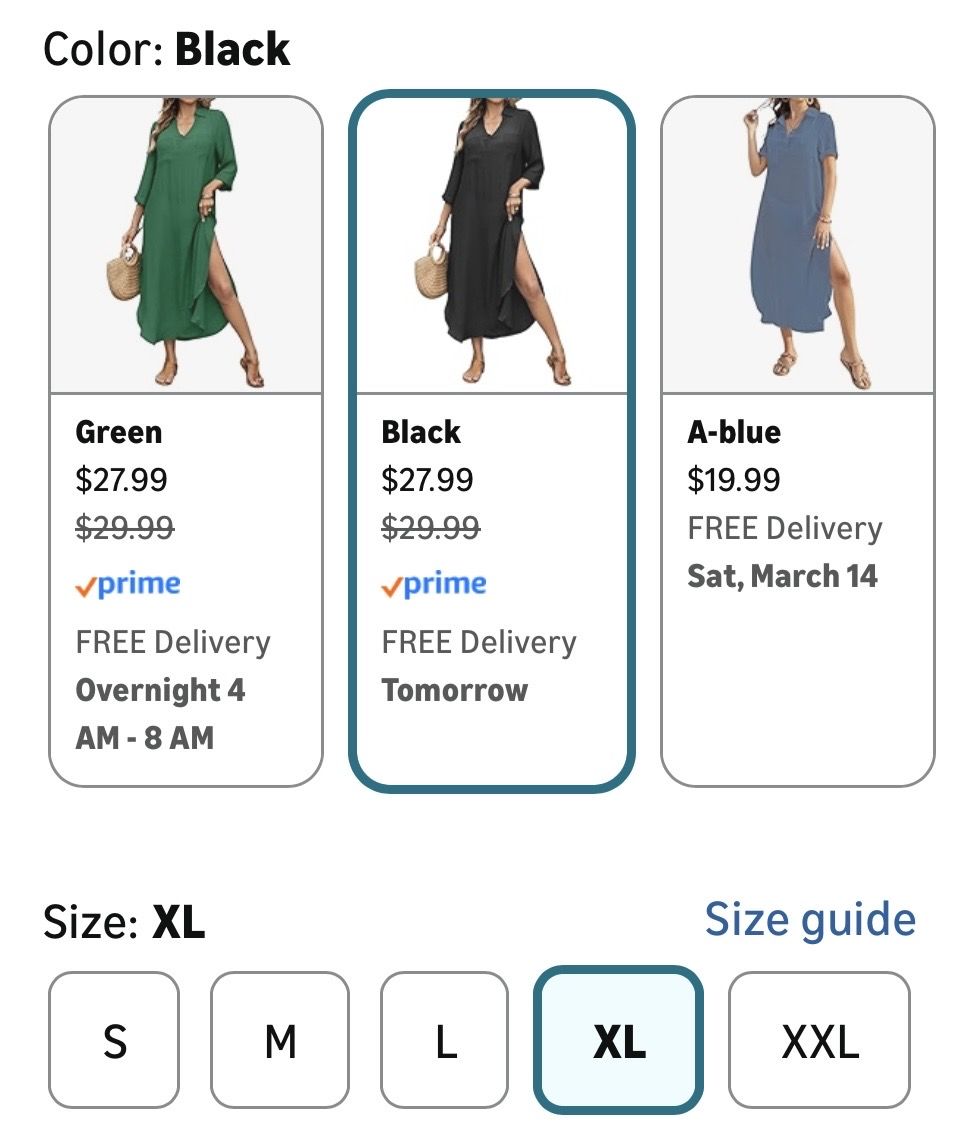Tap the black dress thumbnail image
960x1144 pixels.
click(x=492, y=245)
